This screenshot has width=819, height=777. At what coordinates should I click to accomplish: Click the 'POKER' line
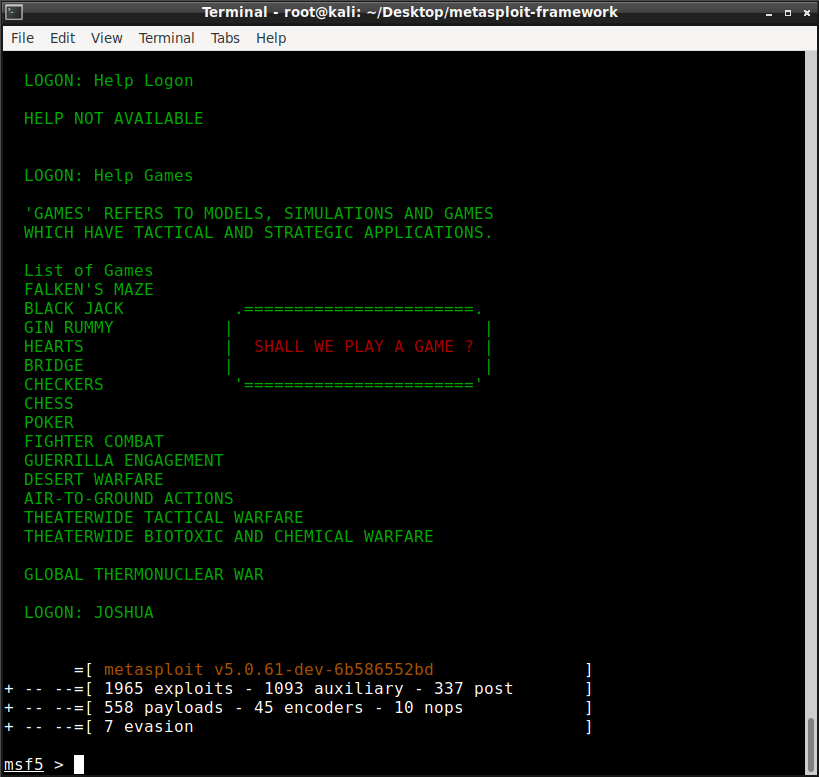[x=49, y=422]
